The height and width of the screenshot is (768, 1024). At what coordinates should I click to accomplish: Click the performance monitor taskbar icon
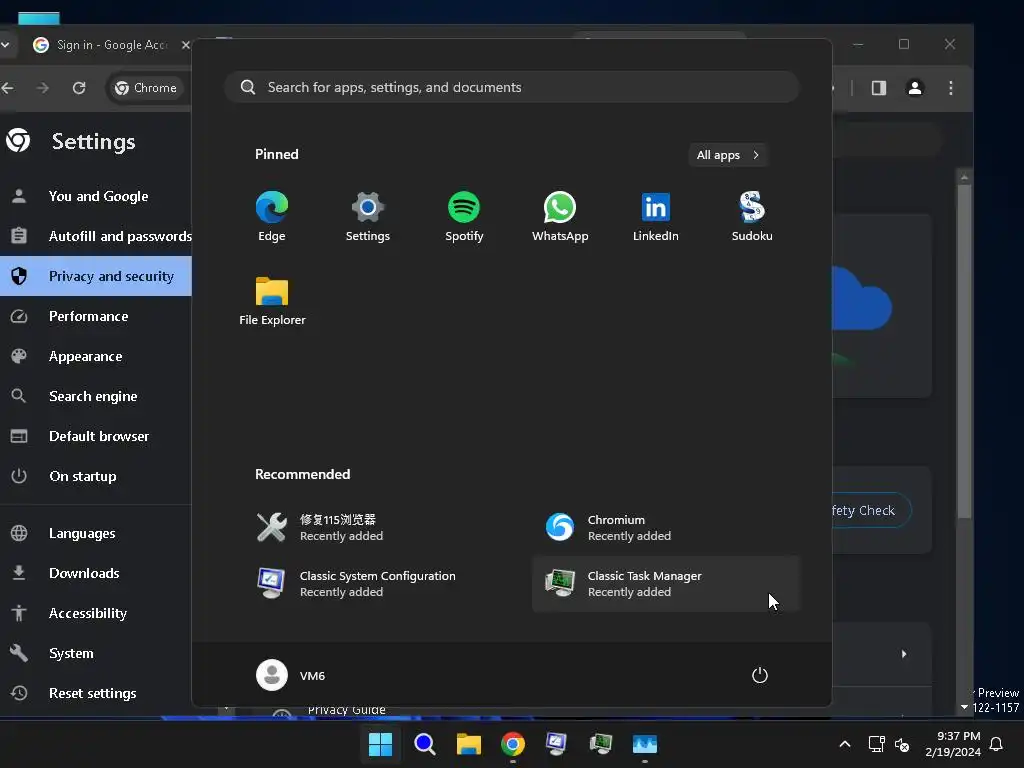[x=645, y=744]
